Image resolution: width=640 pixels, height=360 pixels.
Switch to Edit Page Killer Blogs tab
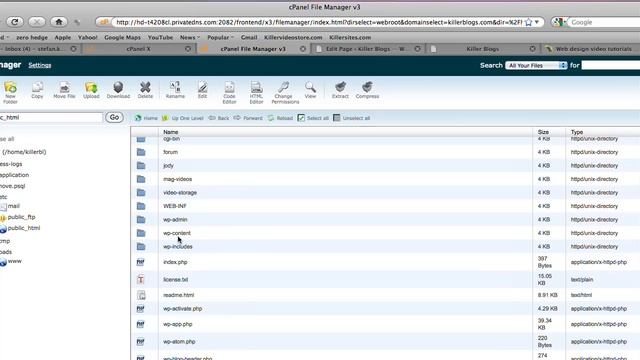pyautogui.click(x=367, y=49)
